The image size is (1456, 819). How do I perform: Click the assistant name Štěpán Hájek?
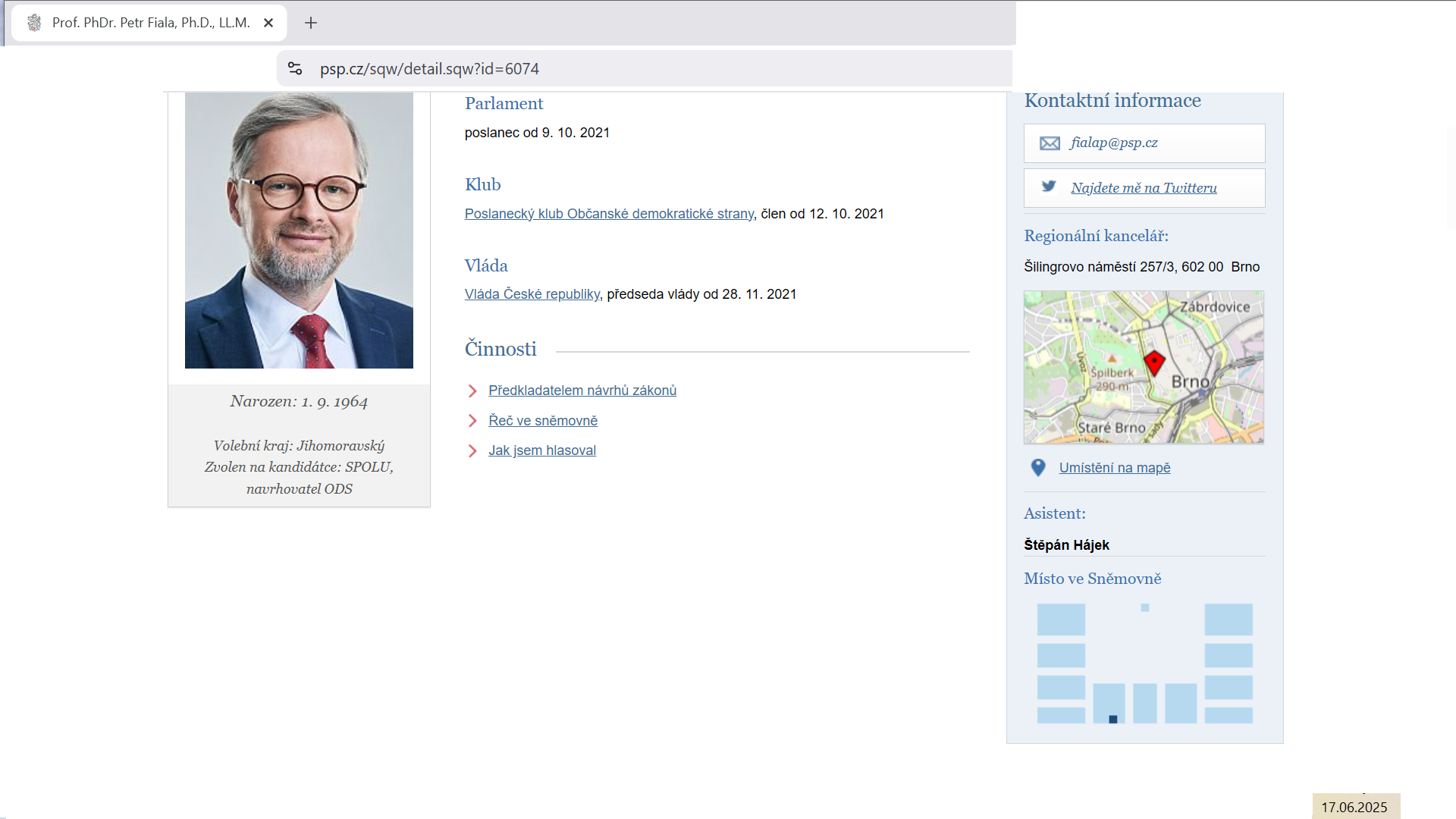pos(1066,545)
